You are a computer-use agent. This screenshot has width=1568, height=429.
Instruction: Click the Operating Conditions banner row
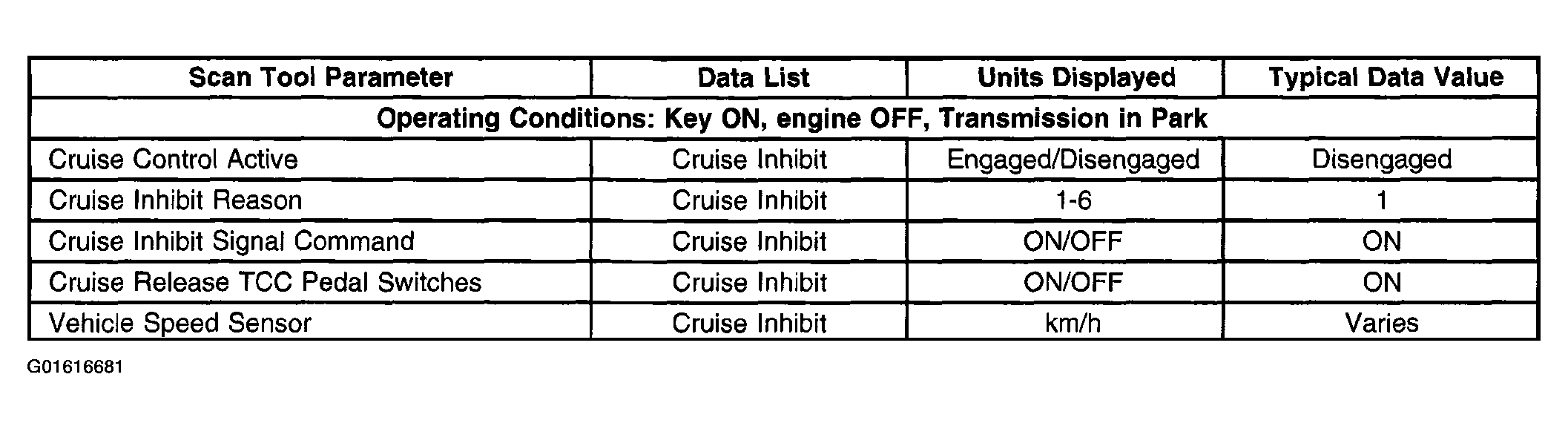[x=784, y=118]
